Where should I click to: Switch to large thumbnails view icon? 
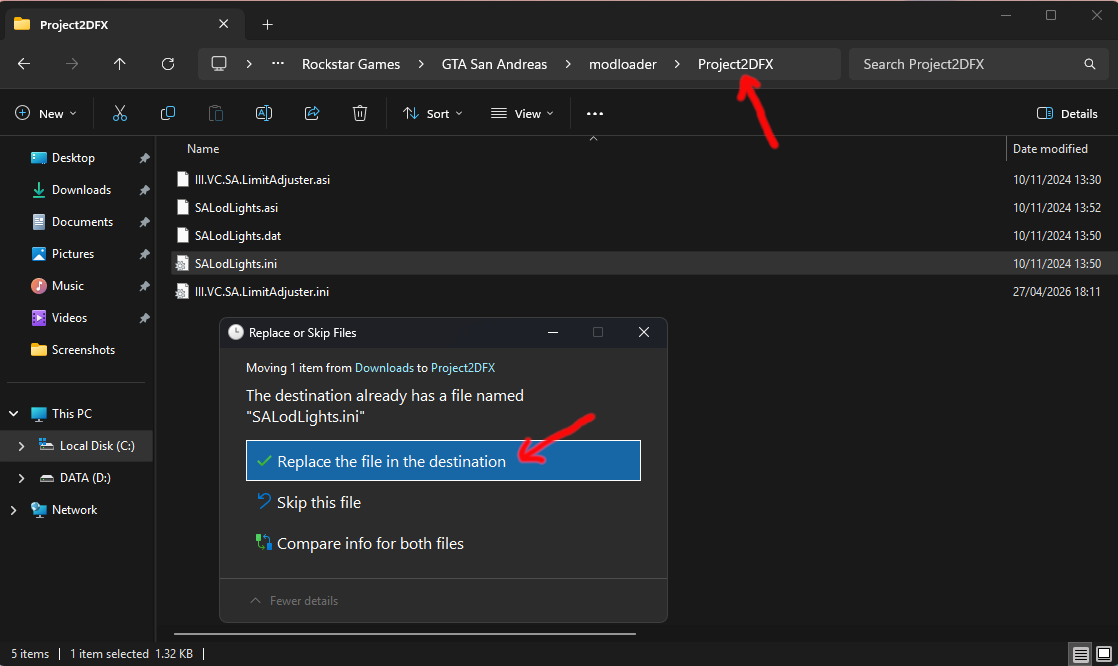[x=1103, y=654]
